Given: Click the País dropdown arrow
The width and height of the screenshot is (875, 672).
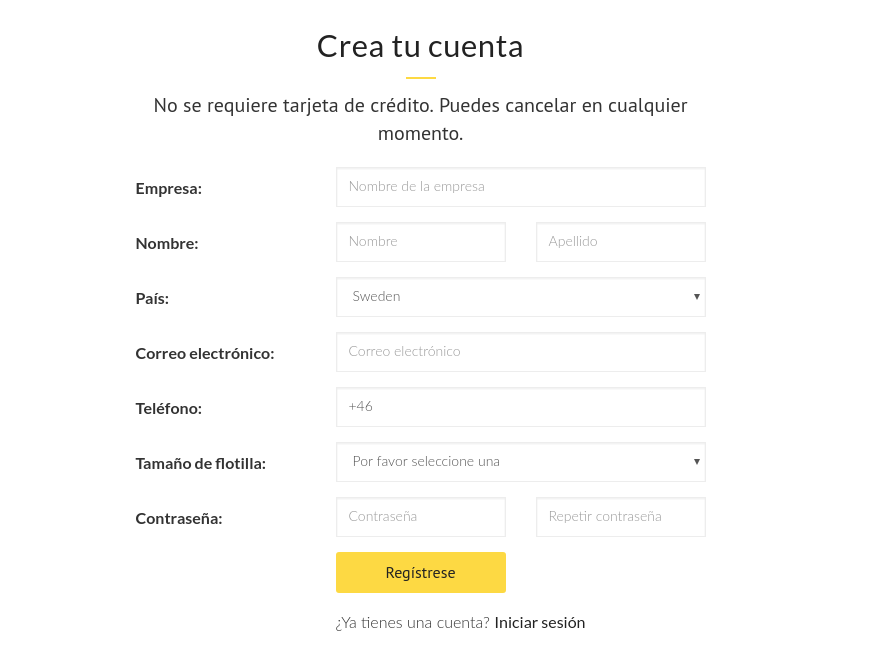Looking at the screenshot, I should [696, 297].
